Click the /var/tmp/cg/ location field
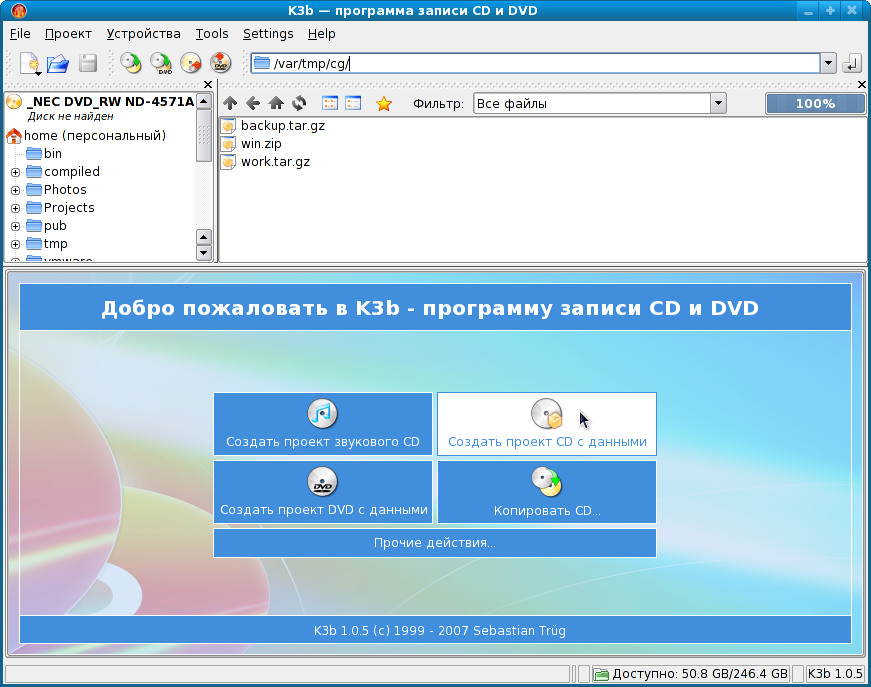The height and width of the screenshot is (687, 871). click(x=535, y=63)
